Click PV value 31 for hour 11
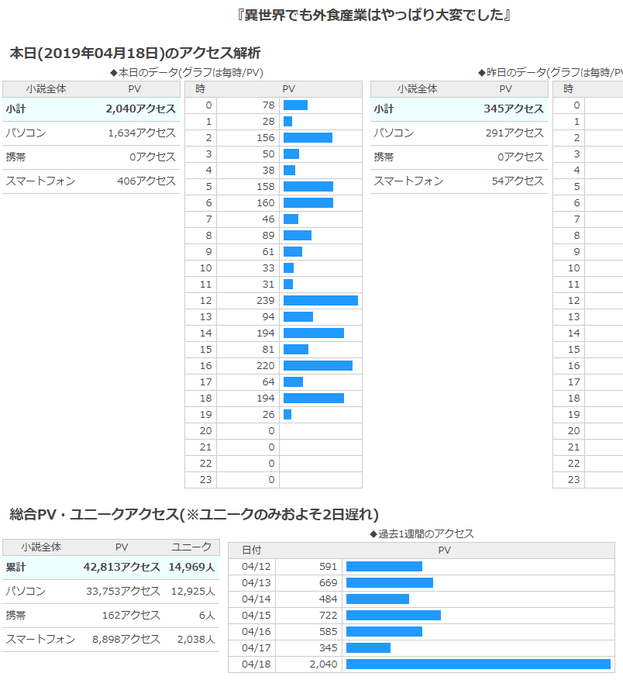The width and height of the screenshot is (623, 680). 268,284
